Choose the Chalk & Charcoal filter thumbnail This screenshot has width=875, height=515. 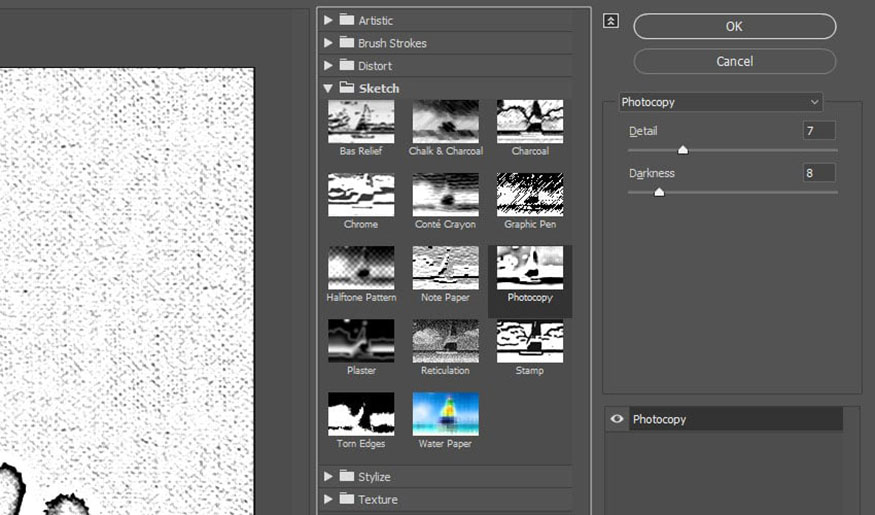coord(445,122)
